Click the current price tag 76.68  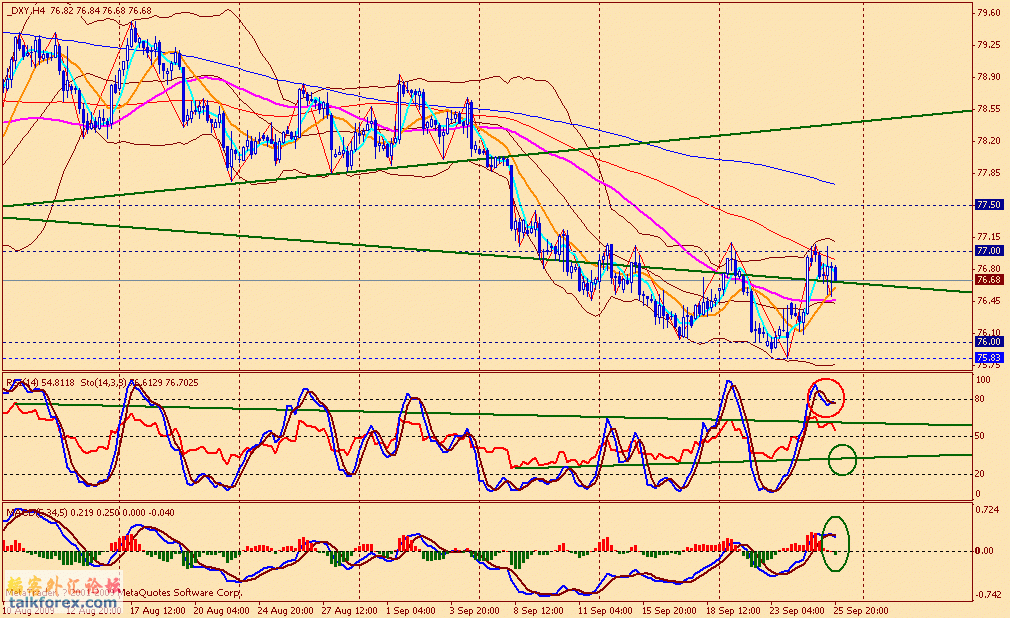[x=989, y=280]
